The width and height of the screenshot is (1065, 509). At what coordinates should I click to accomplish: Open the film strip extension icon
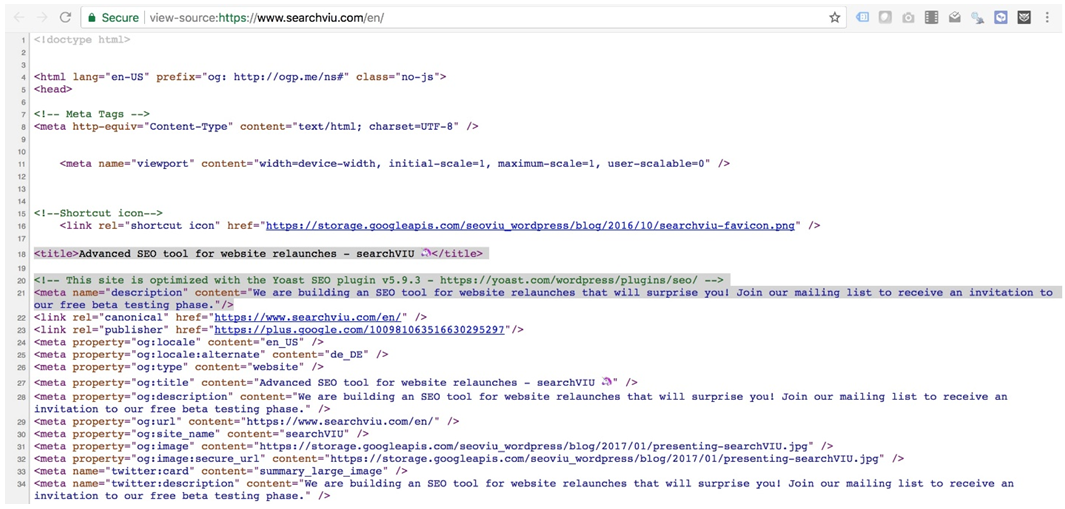pyautogui.click(x=931, y=18)
